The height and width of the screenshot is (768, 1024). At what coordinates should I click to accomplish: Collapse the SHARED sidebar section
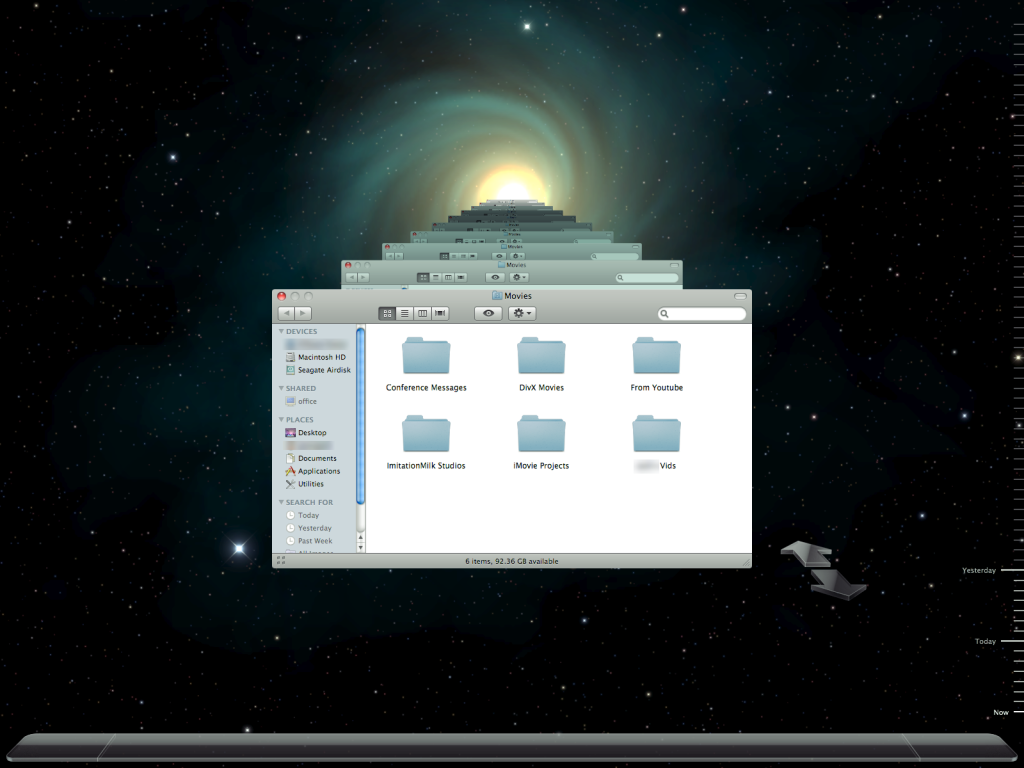tap(281, 389)
